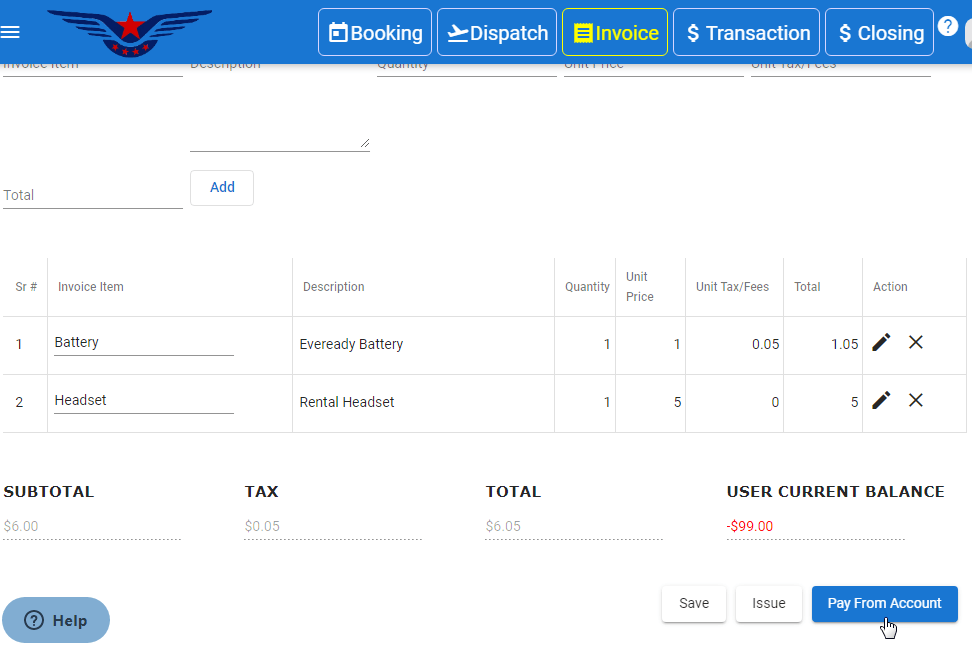This screenshot has width=972, height=655.
Task: Click the $6.05 total field
Action: [x=574, y=527]
